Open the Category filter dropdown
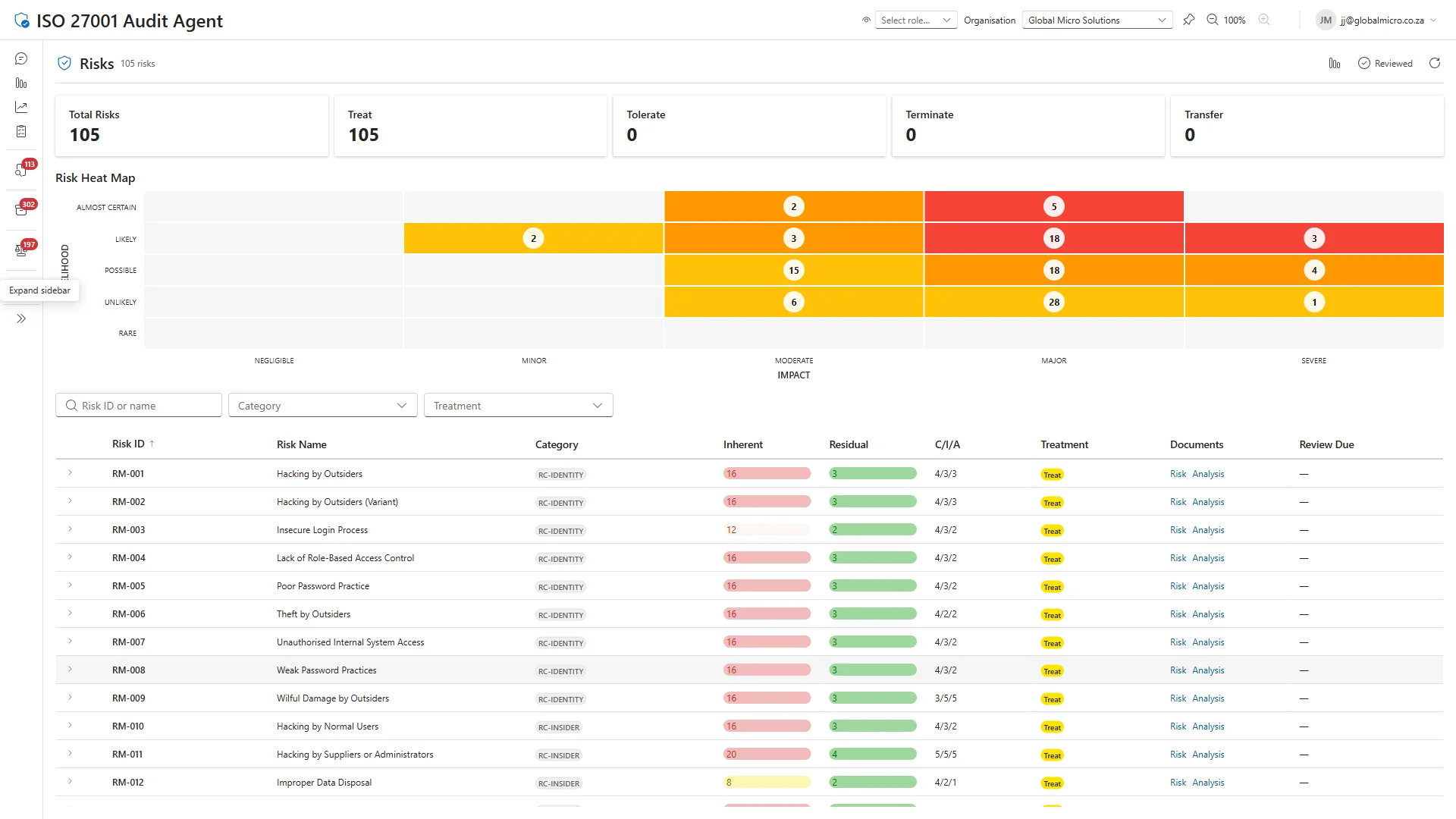The height and width of the screenshot is (819, 1456). point(322,405)
